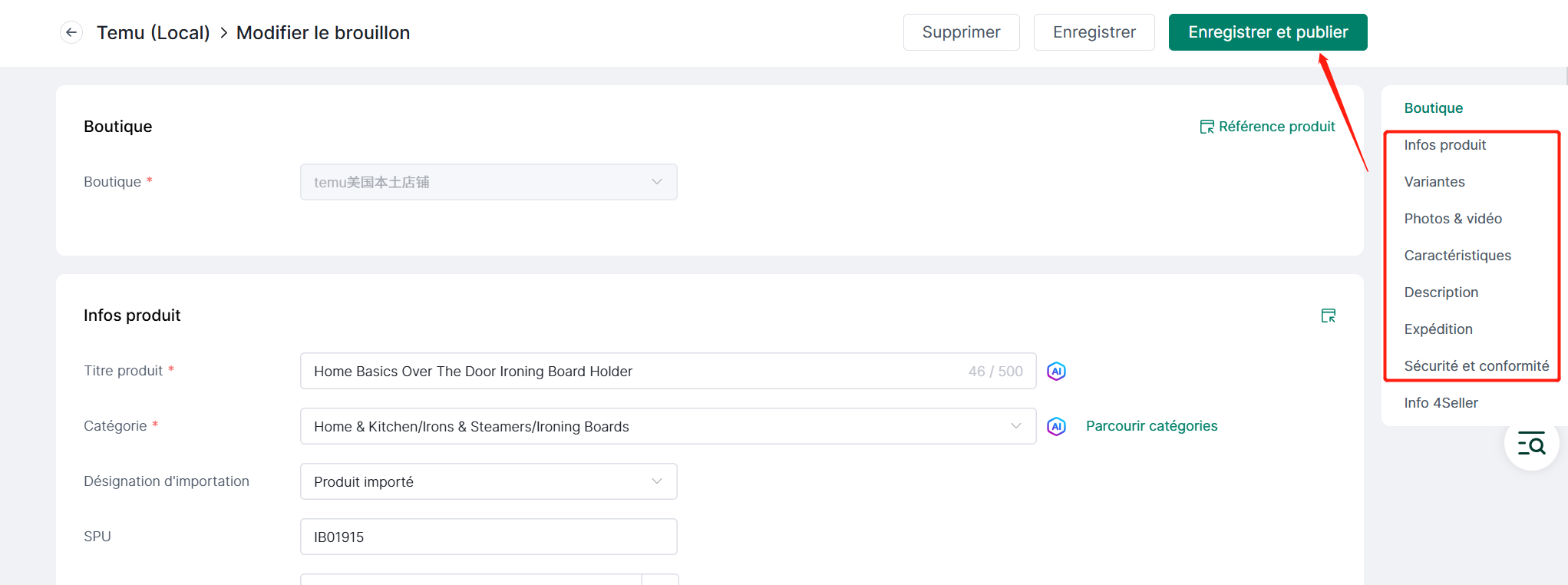Viewport: 1568px width, 585px height.
Task: Click the Désignation d'importation label
Action: pos(167,481)
